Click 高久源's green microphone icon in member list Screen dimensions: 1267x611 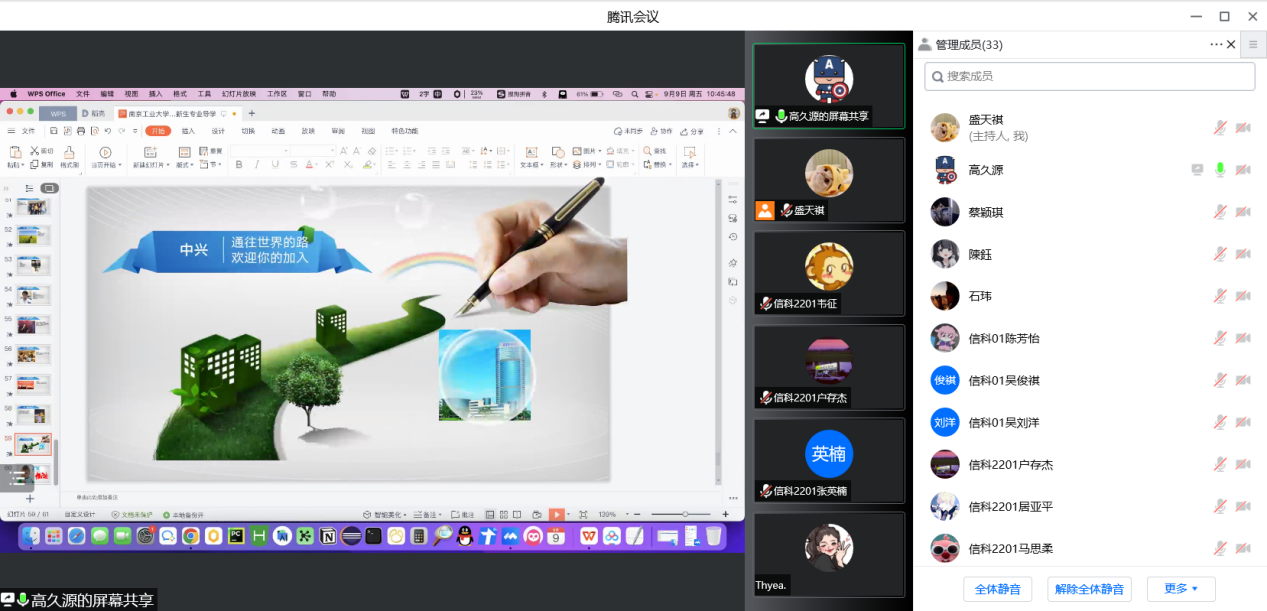(1220, 170)
